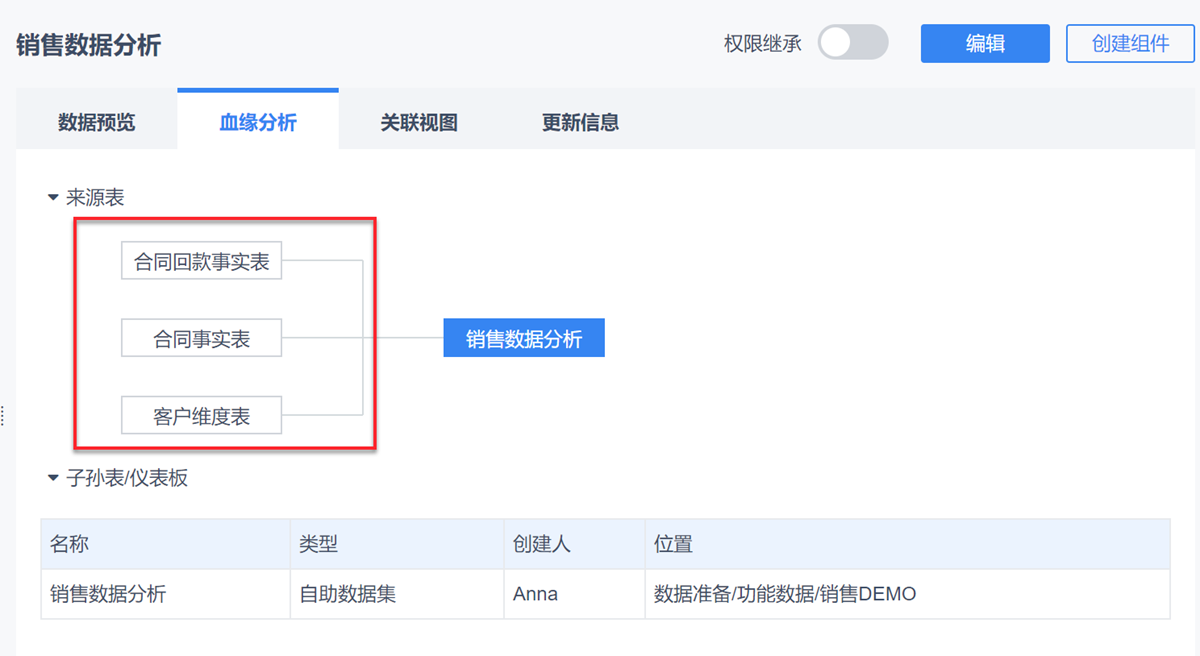Click the left edge panel drag handle
1200x656 pixels.
click(3, 415)
